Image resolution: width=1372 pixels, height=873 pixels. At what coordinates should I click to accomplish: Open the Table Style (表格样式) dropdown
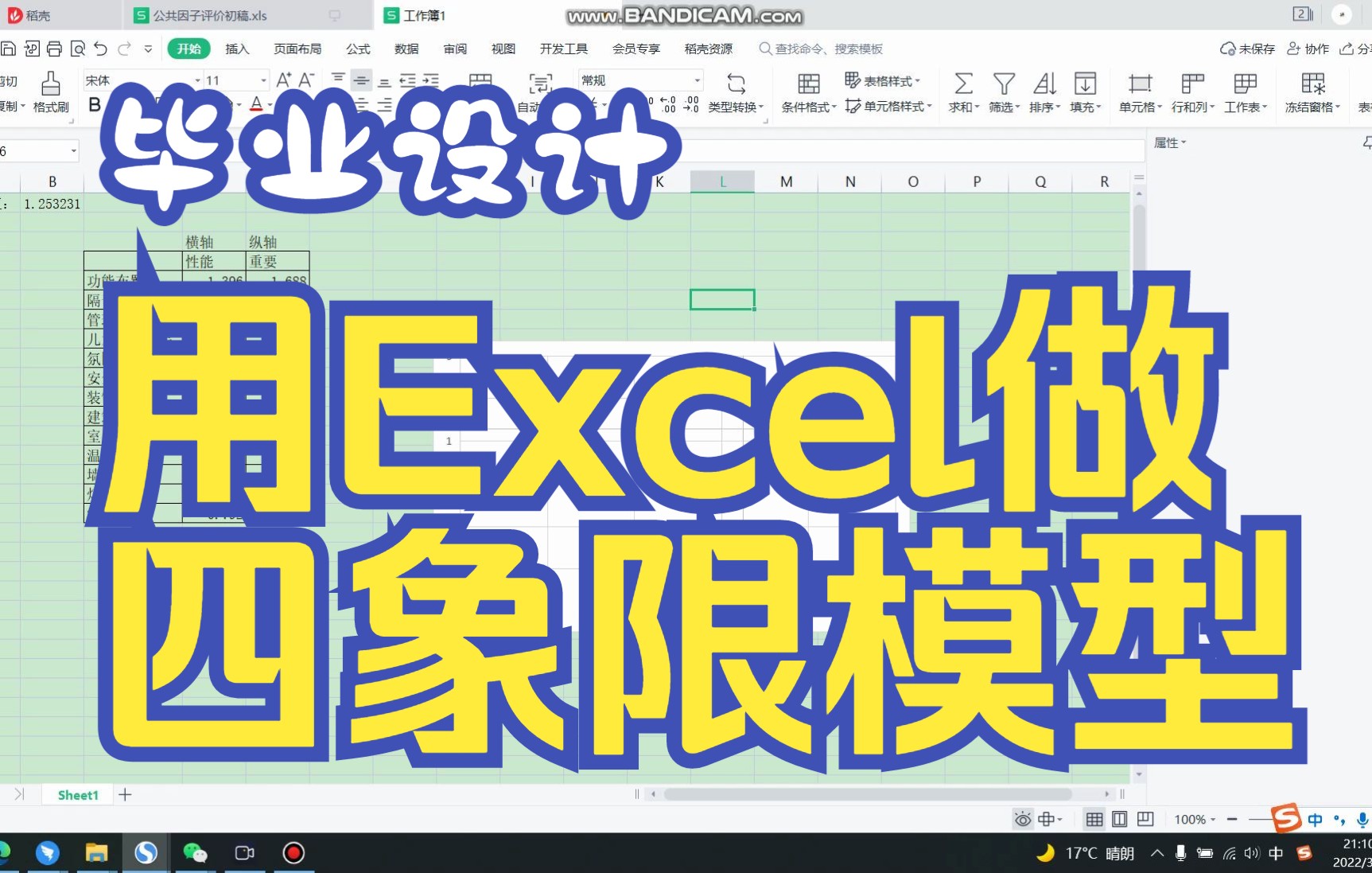(x=882, y=80)
